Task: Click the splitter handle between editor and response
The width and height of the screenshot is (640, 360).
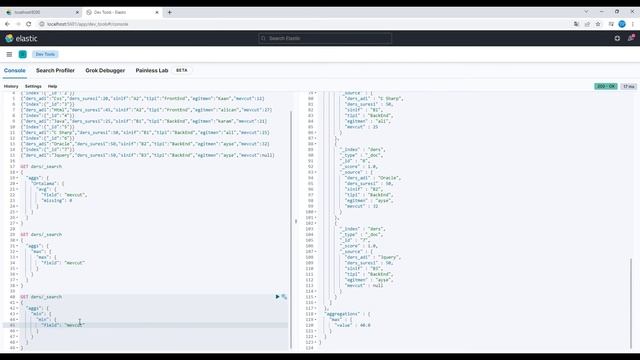Action: (296, 221)
